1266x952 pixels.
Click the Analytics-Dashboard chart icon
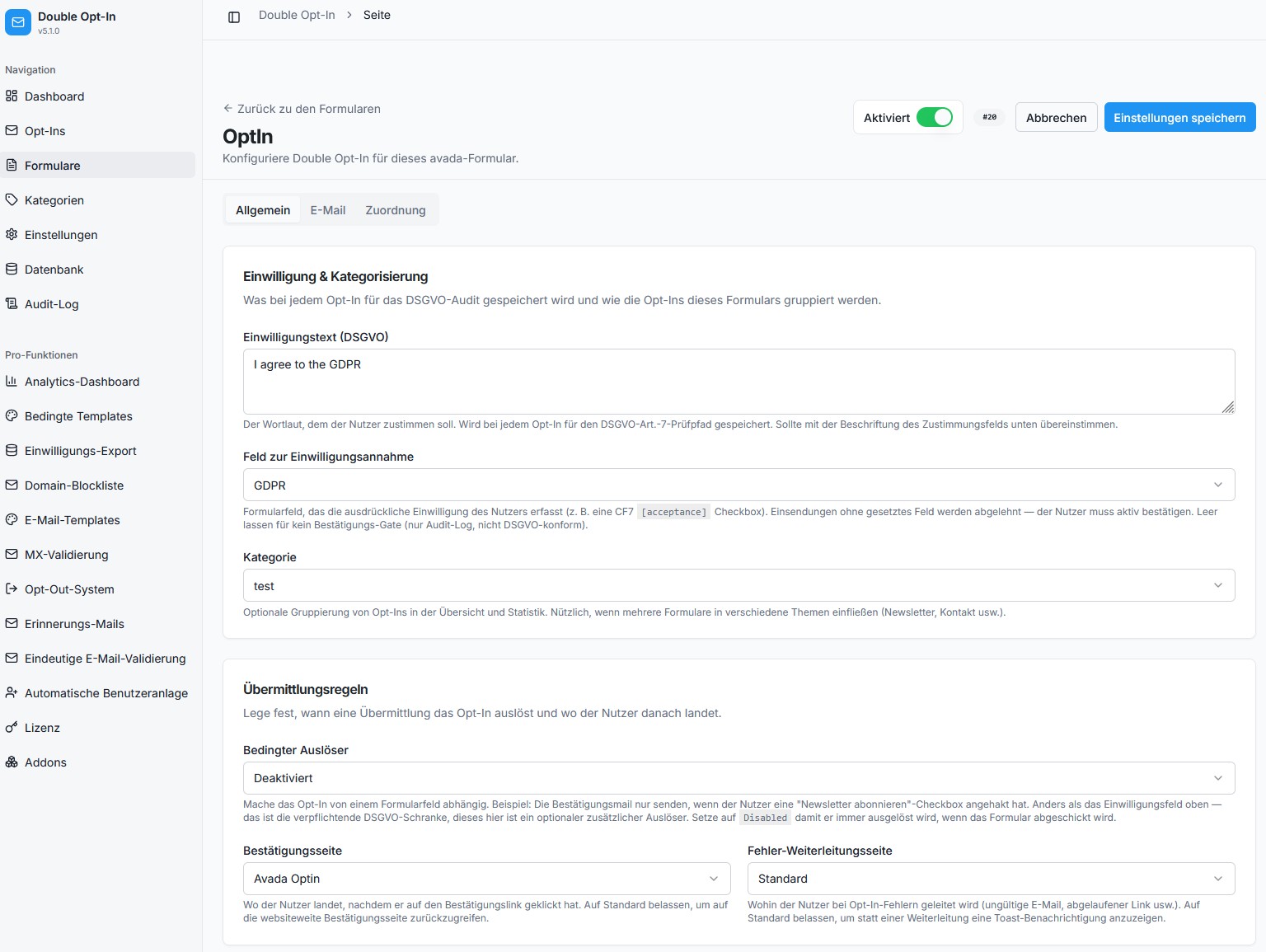pyautogui.click(x=12, y=381)
